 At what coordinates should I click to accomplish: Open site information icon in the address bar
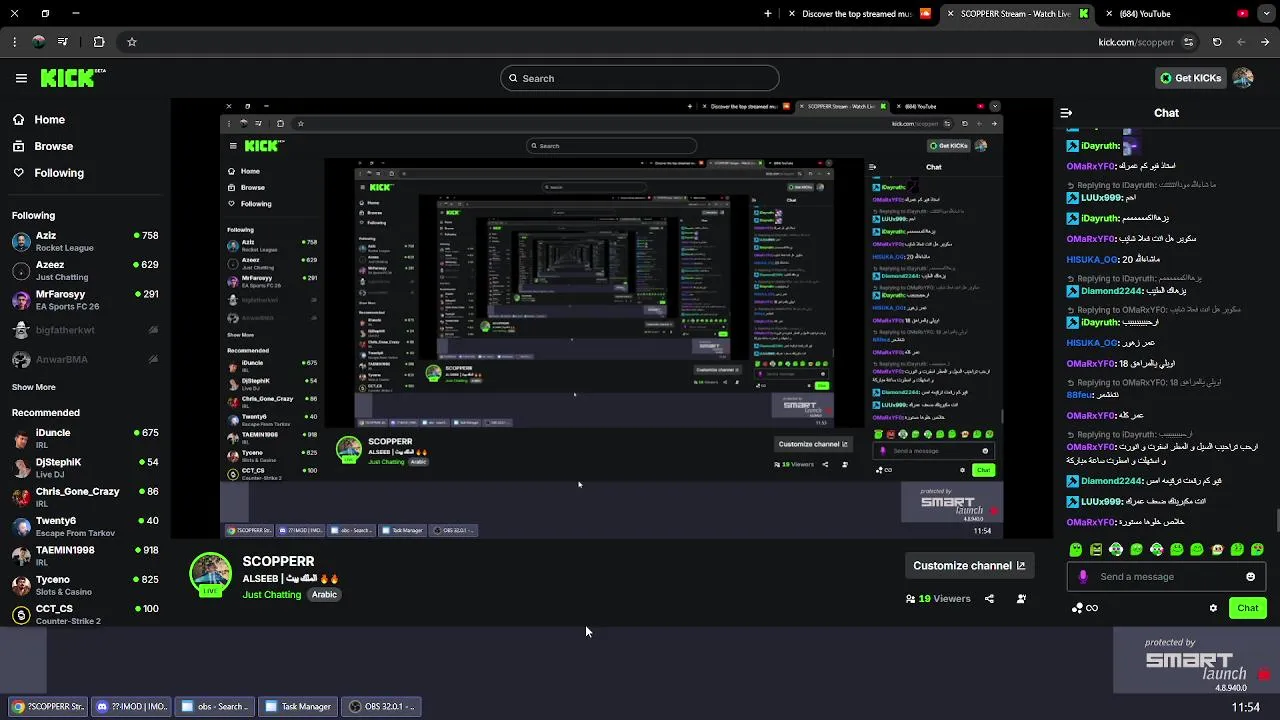click(1188, 42)
